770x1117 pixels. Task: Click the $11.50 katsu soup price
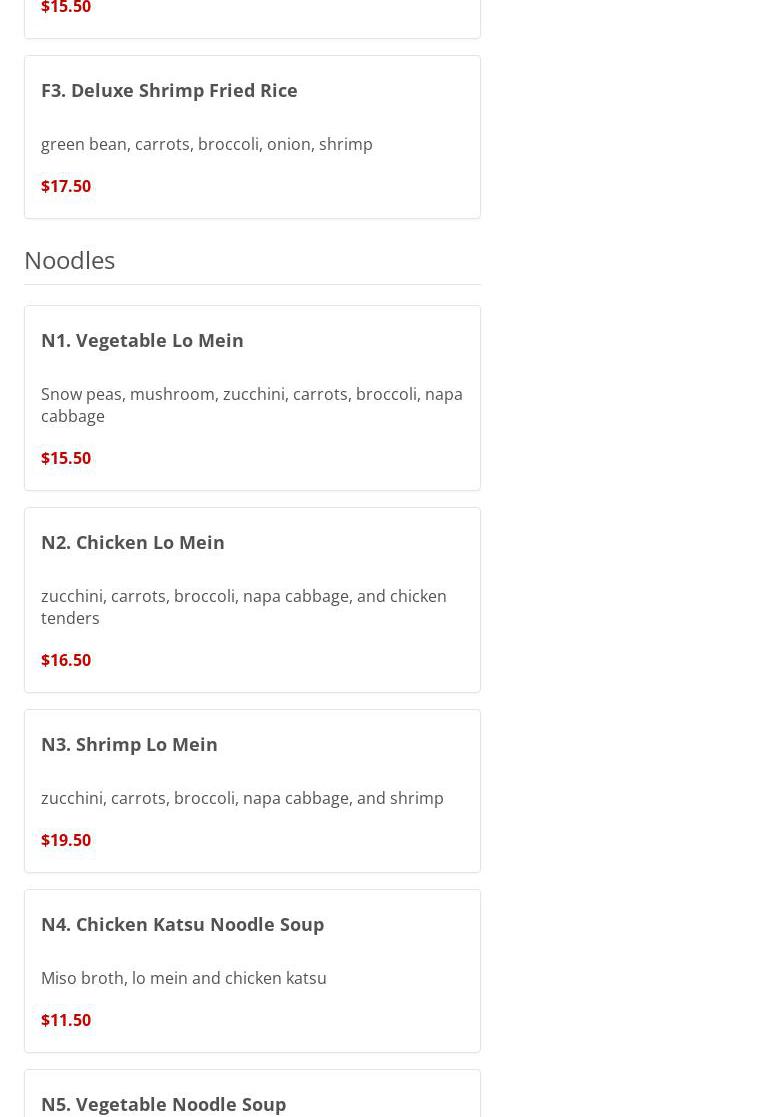[66, 1020]
